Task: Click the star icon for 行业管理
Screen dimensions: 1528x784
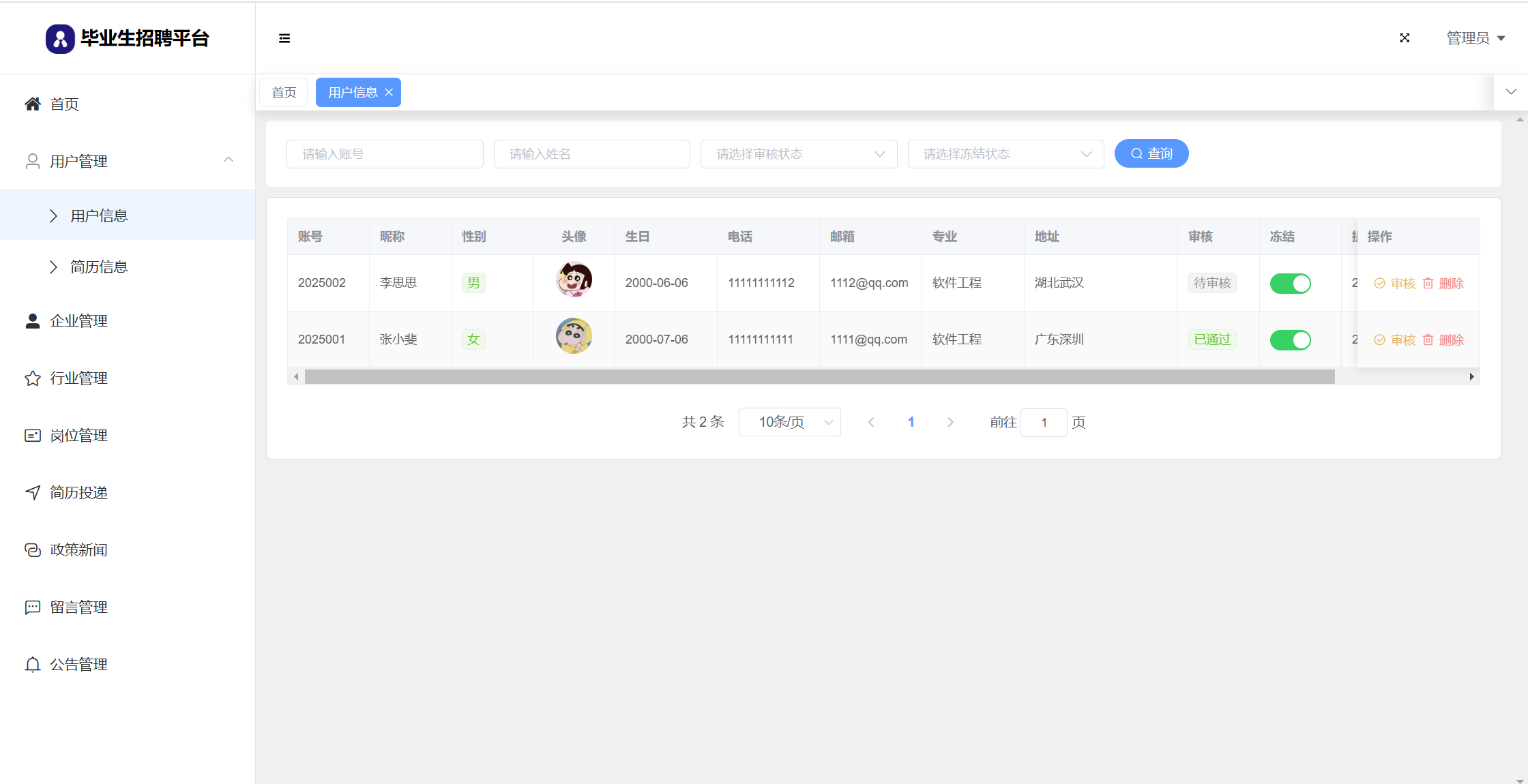Action: (x=32, y=378)
